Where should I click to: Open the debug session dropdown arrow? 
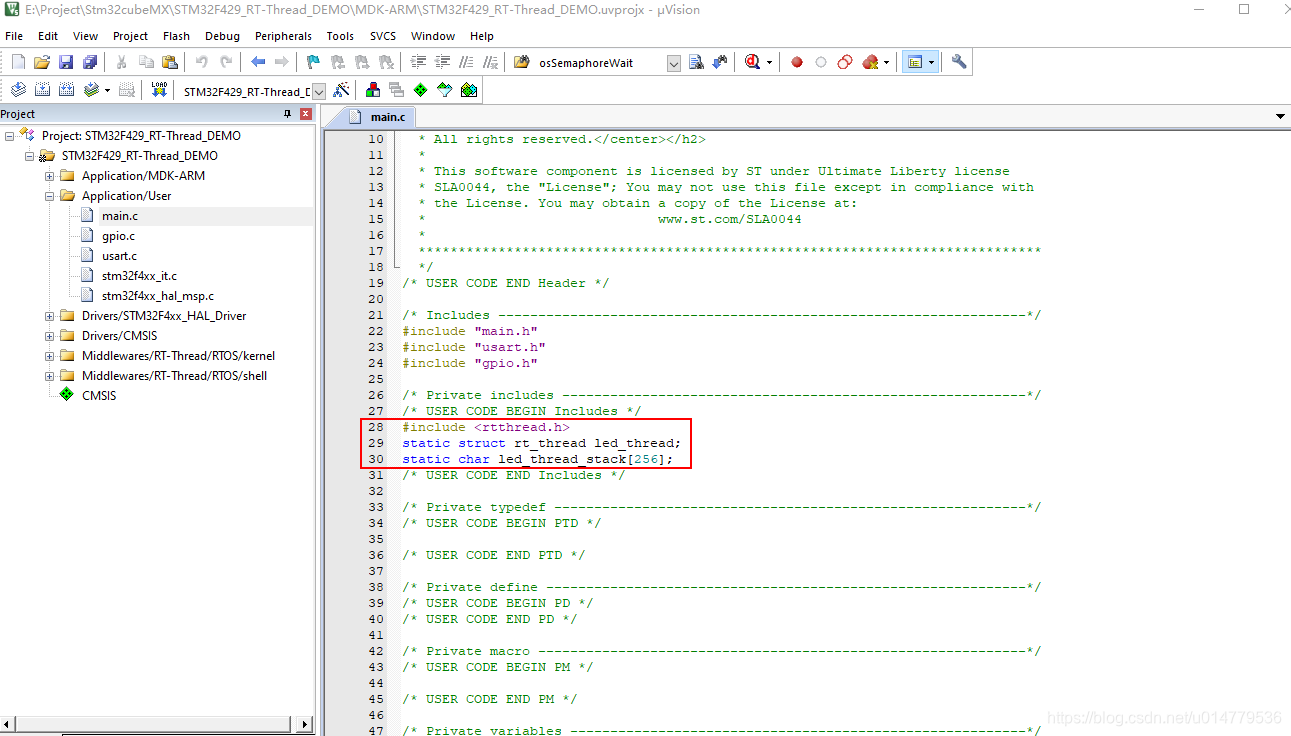(769, 62)
